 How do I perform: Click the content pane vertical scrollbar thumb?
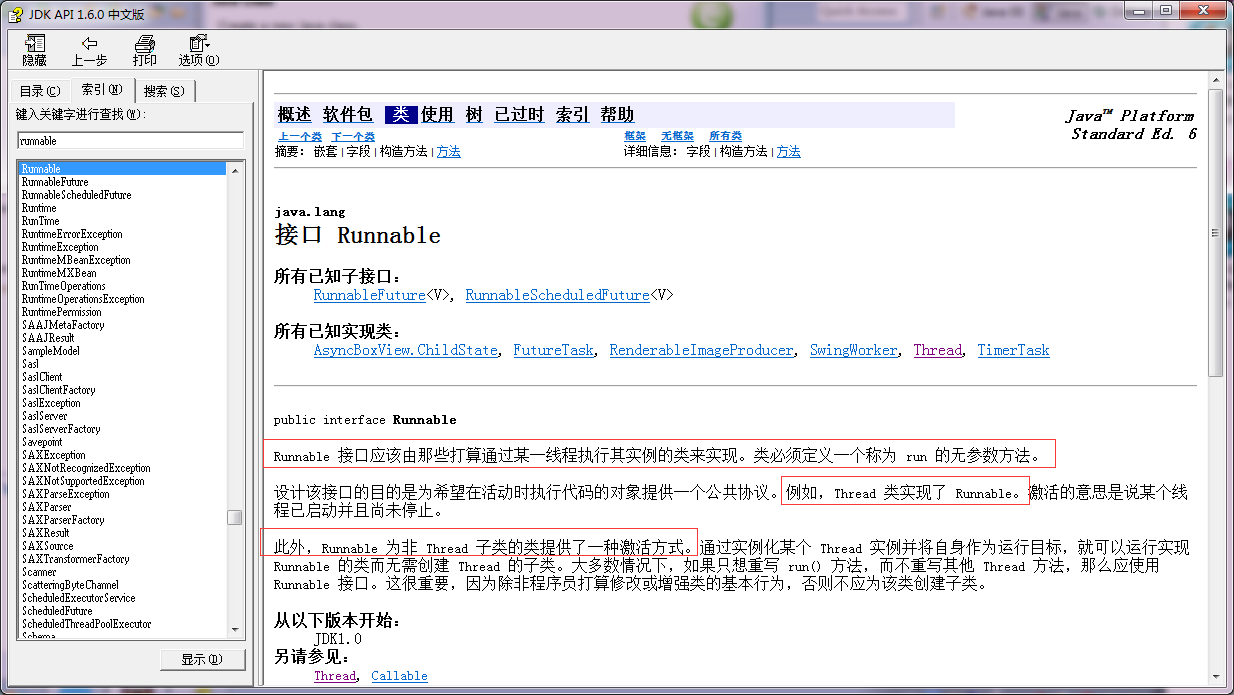[1216, 232]
